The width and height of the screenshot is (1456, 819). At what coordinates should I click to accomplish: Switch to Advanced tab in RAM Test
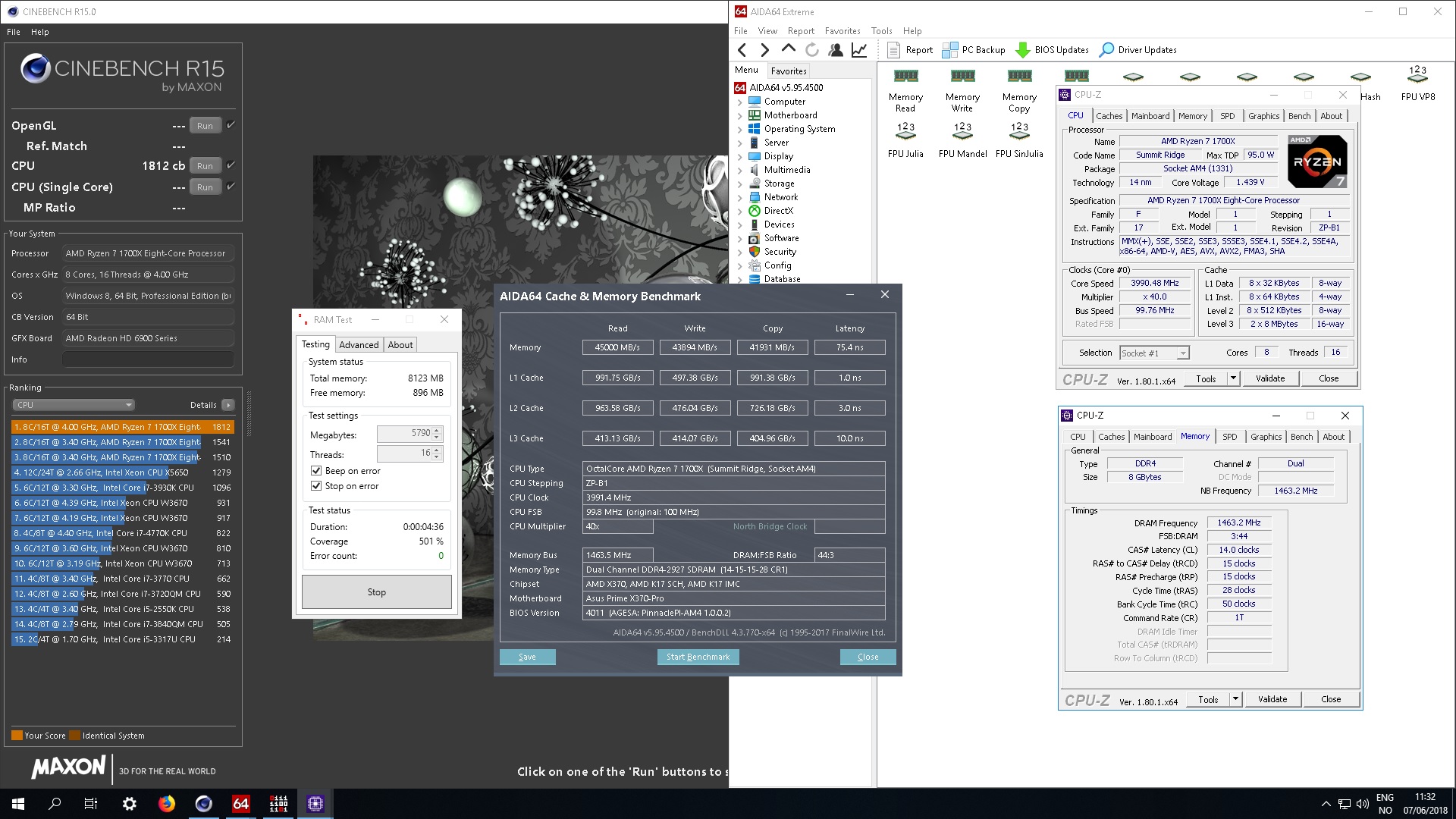359,345
